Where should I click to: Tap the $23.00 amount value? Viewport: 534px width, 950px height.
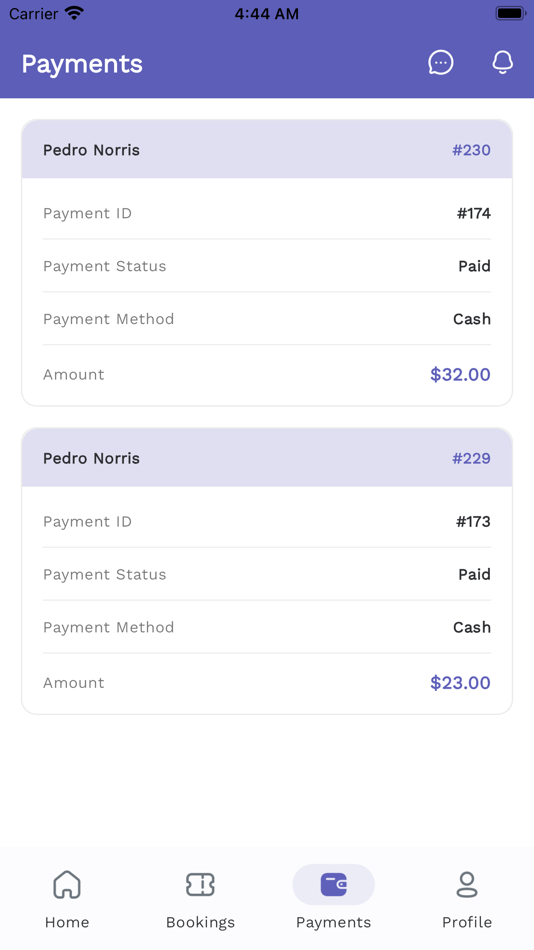pyautogui.click(x=460, y=683)
